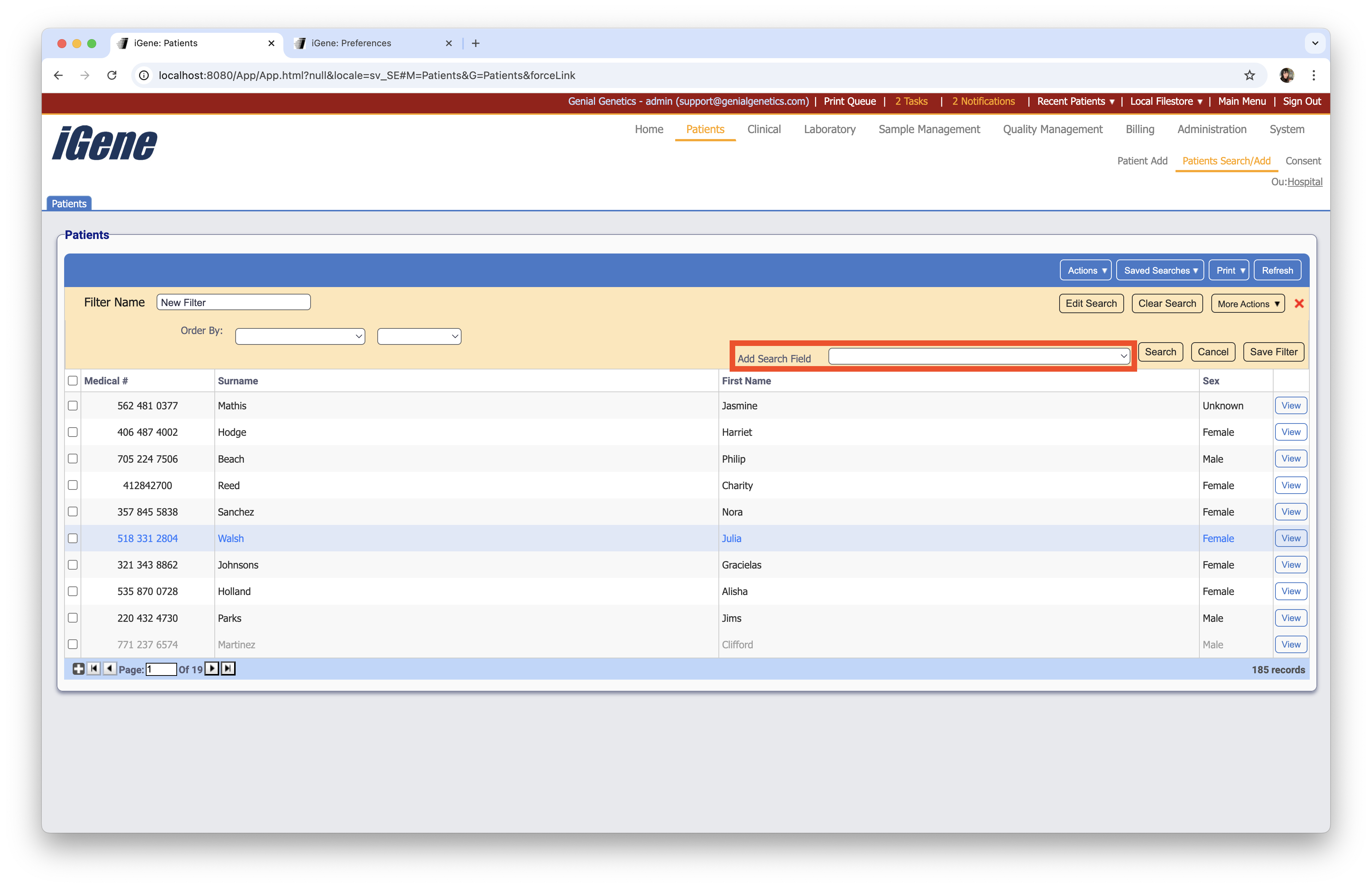Click inside the Page number field

[161, 669]
